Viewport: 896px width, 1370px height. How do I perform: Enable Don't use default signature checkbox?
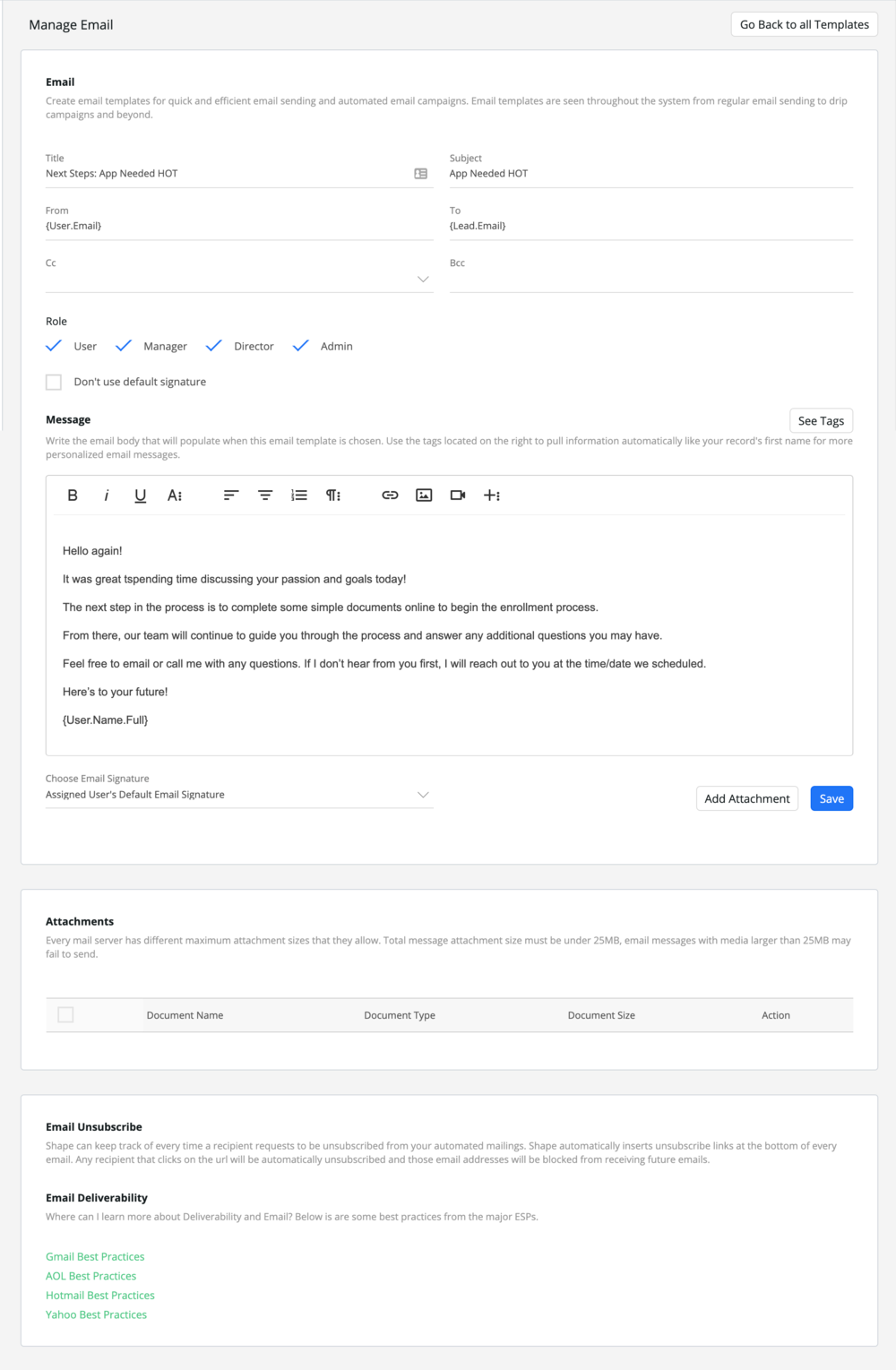coord(54,383)
